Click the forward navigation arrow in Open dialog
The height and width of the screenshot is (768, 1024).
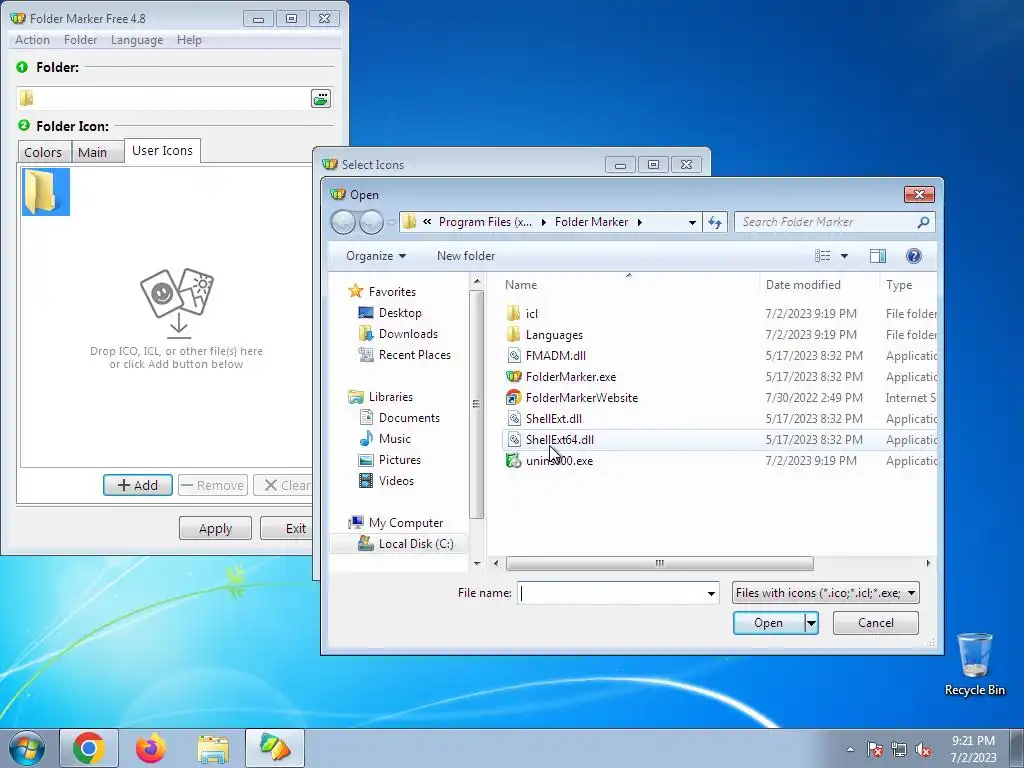[371, 223]
